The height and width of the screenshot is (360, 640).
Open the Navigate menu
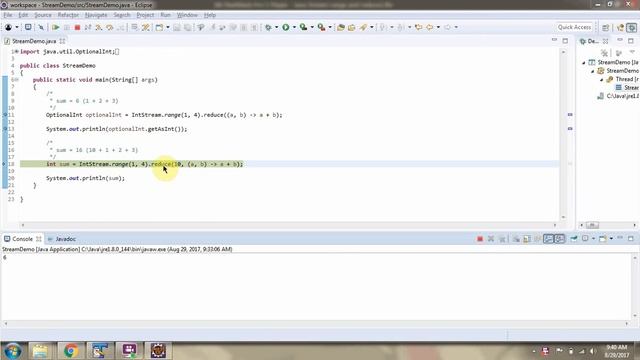(96, 15)
